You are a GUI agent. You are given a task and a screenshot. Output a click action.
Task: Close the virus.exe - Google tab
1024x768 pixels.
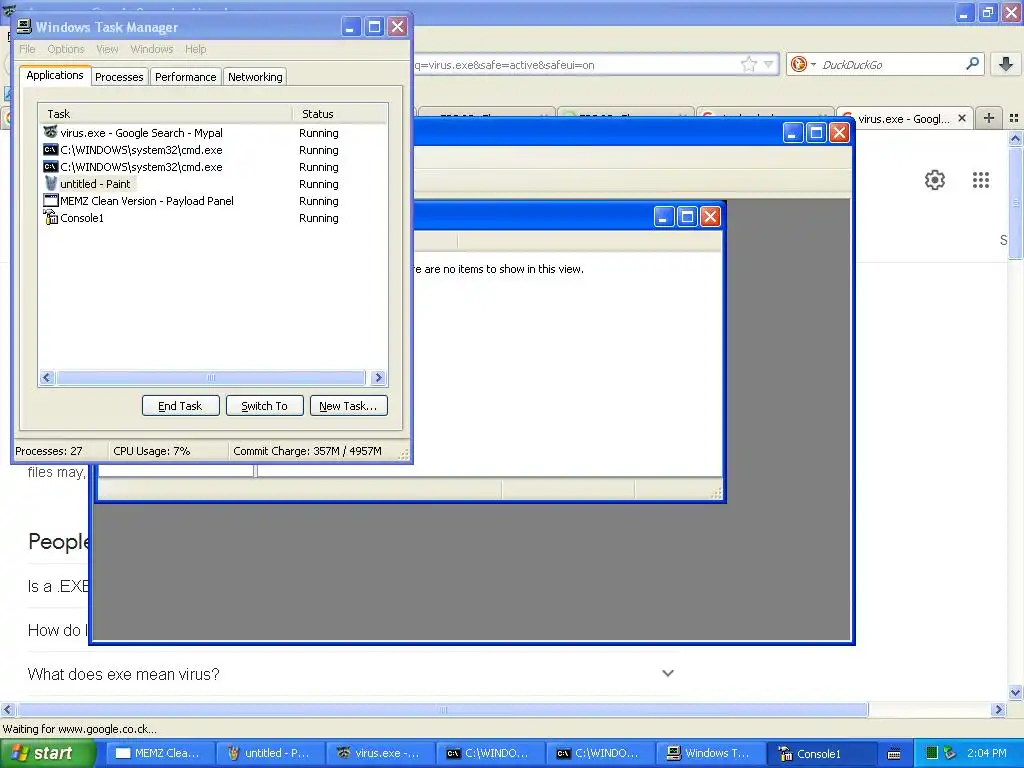(962, 118)
